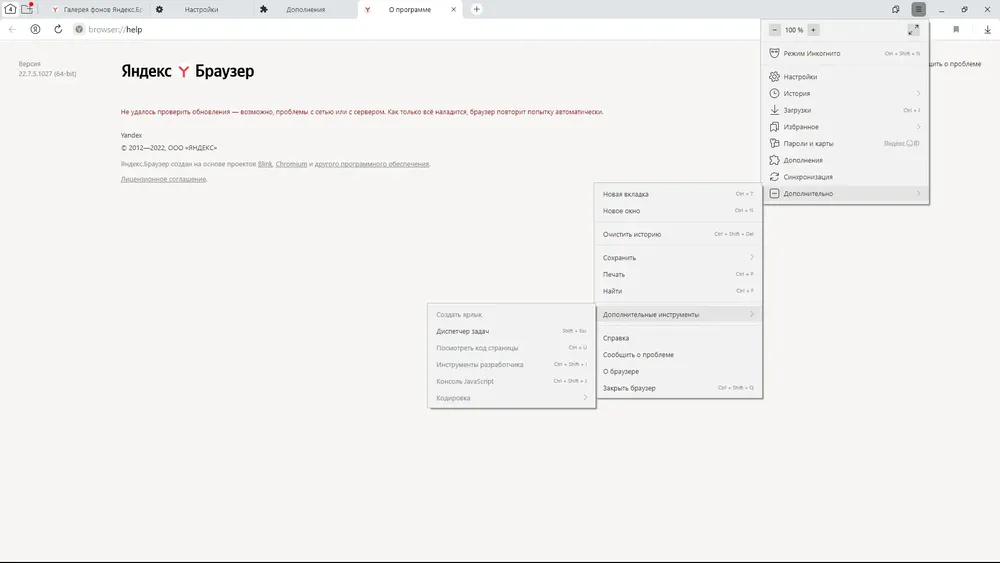Expand Избранное submenu
Viewport: 1000px width, 563px height.
pyautogui.click(x=845, y=127)
